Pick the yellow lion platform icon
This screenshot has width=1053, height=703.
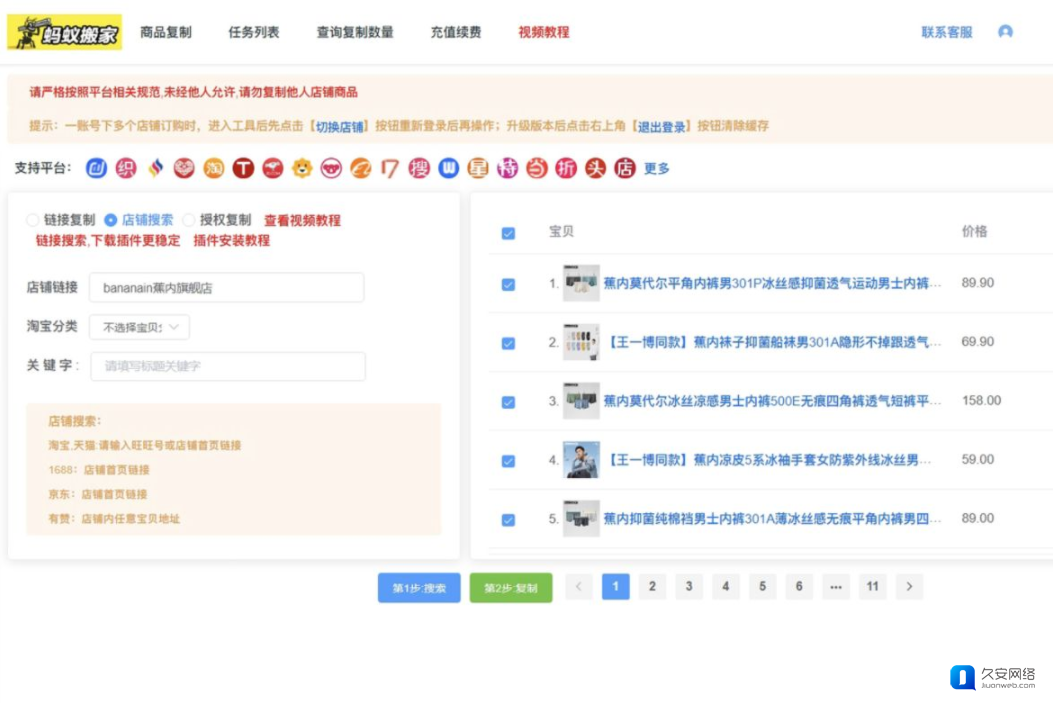(302, 168)
